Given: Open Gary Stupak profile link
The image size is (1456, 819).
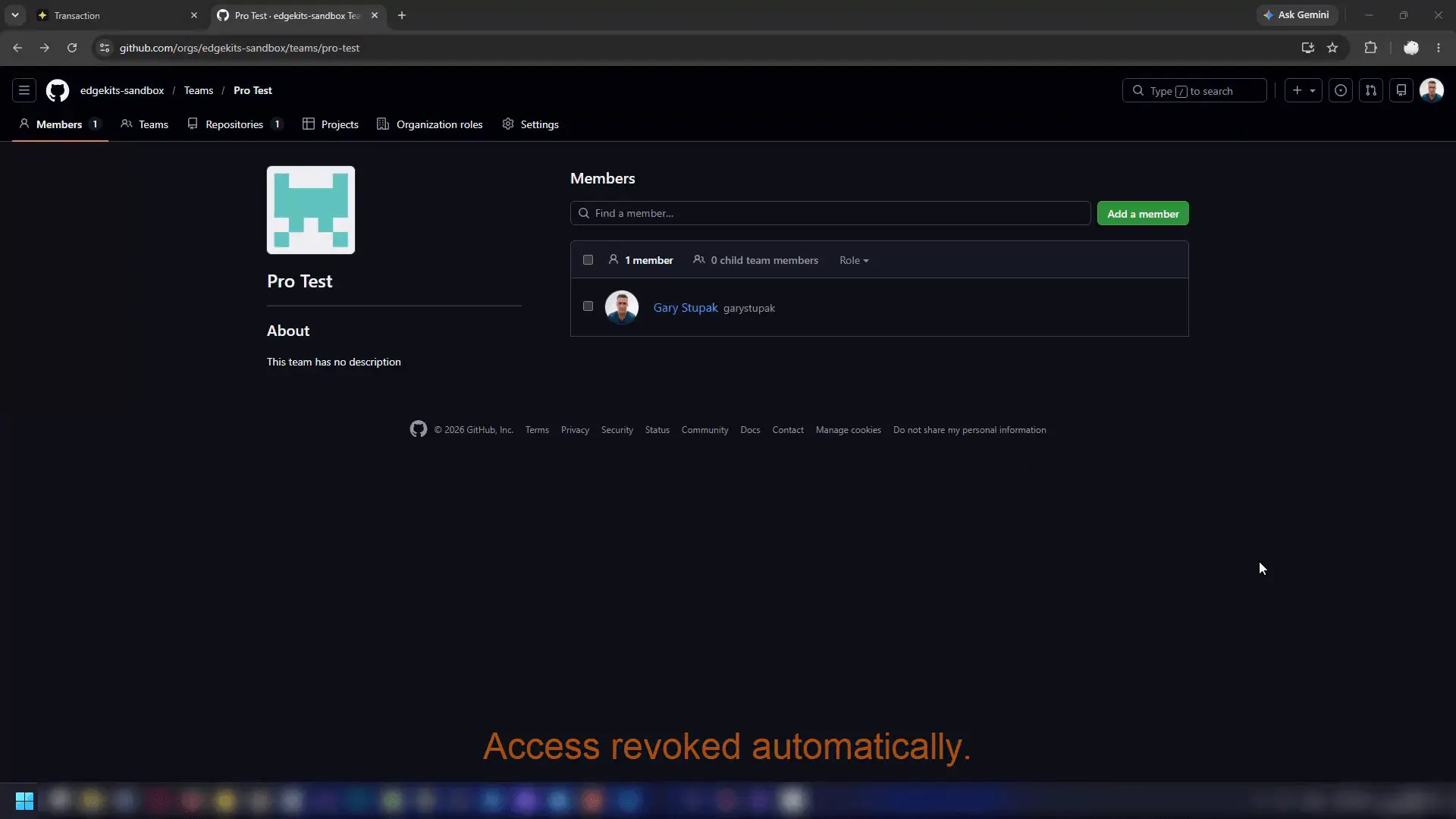Looking at the screenshot, I should (686, 308).
